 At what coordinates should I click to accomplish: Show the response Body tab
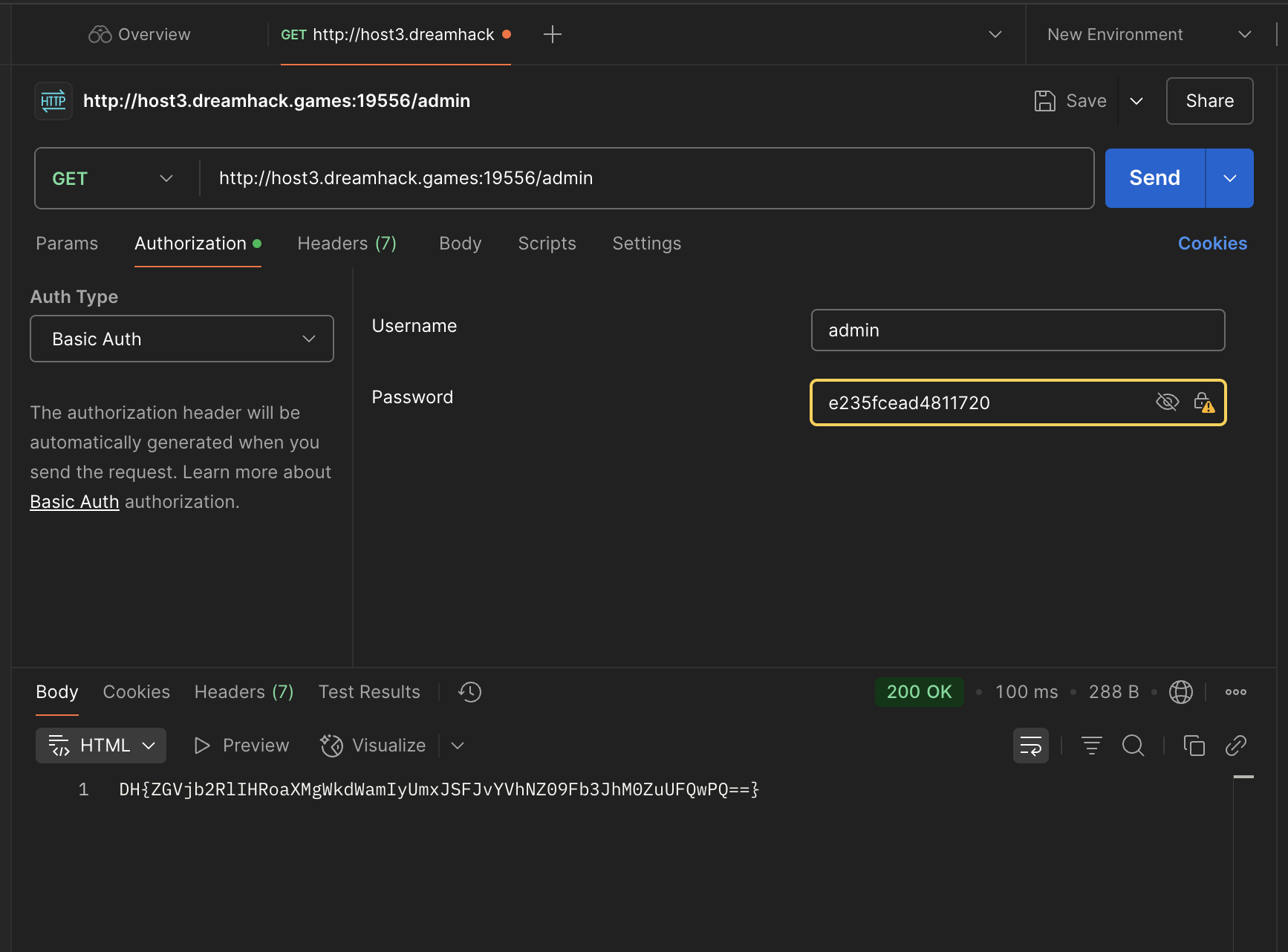pyautogui.click(x=57, y=692)
